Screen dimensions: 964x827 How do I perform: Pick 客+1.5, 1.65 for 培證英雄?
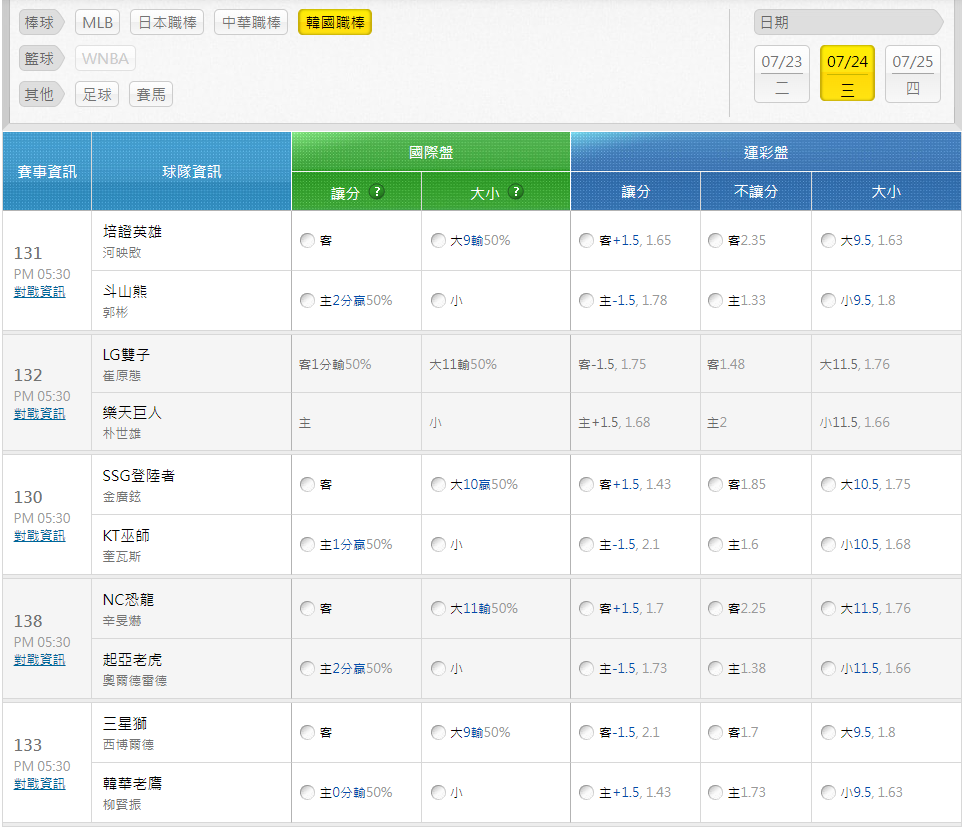(x=587, y=240)
